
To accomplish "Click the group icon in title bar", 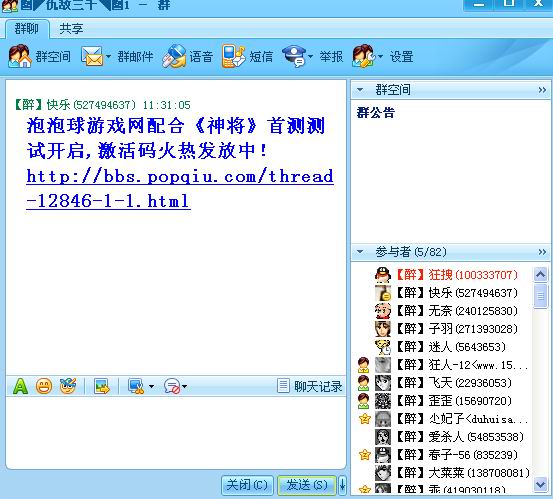I will click(x=10, y=6).
